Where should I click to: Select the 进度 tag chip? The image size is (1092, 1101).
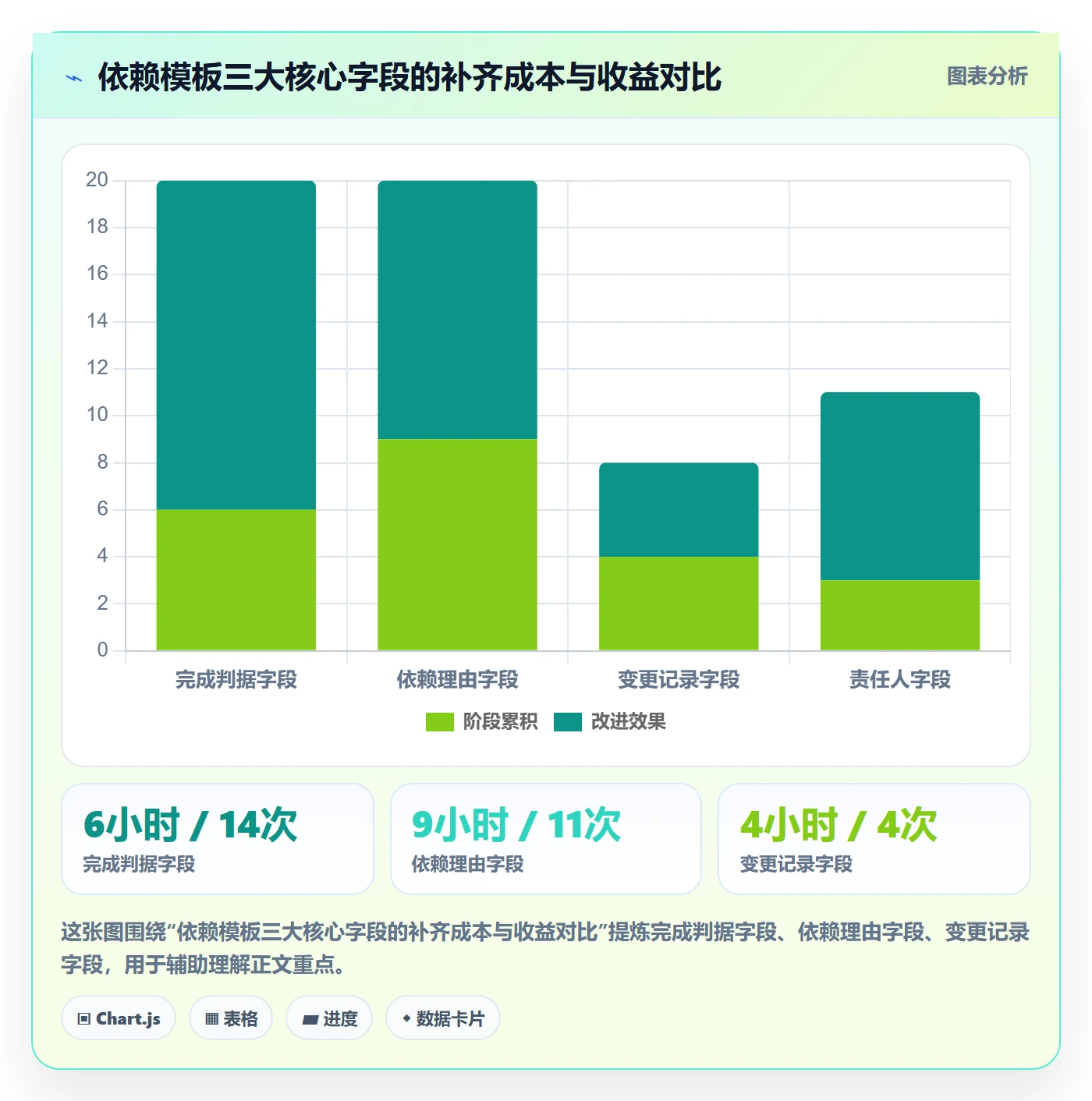pyautogui.click(x=329, y=1018)
